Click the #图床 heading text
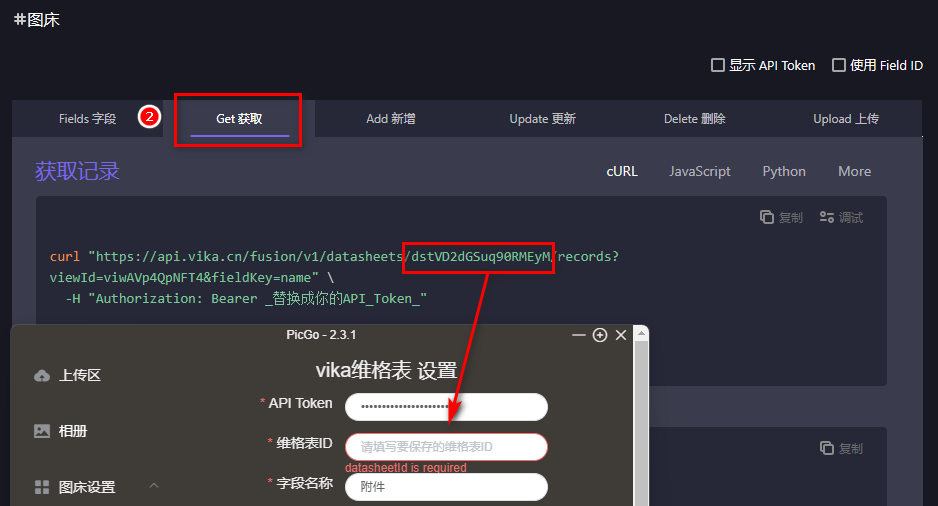 [36, 20]
